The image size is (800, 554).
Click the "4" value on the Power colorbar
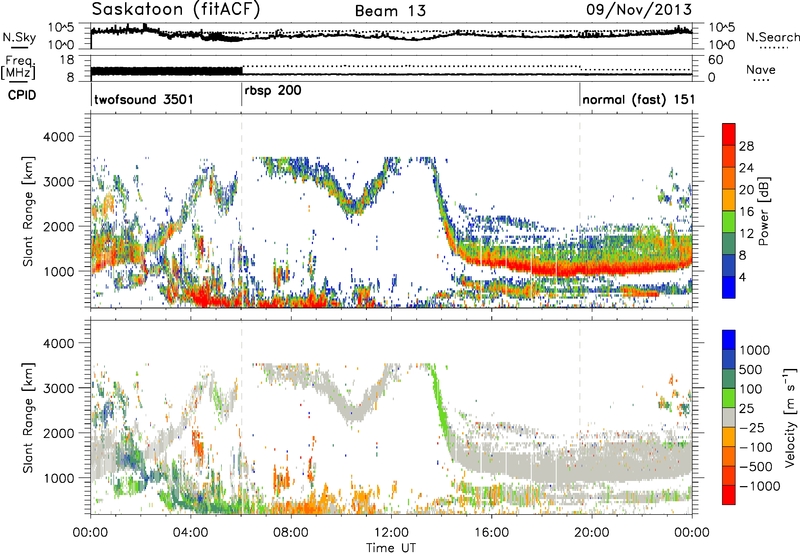(743, 278)
